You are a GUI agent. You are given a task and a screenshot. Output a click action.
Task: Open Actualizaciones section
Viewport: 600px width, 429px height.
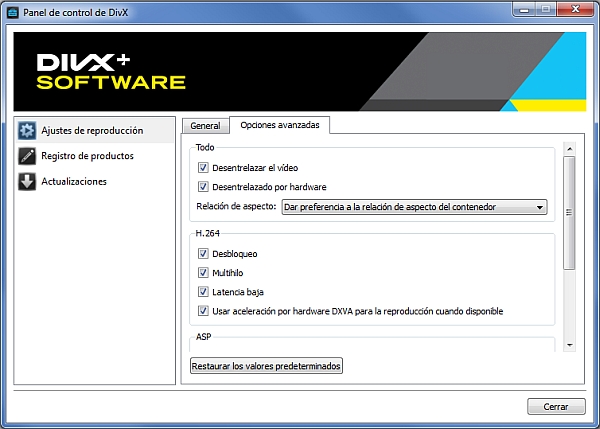point(95,182)
